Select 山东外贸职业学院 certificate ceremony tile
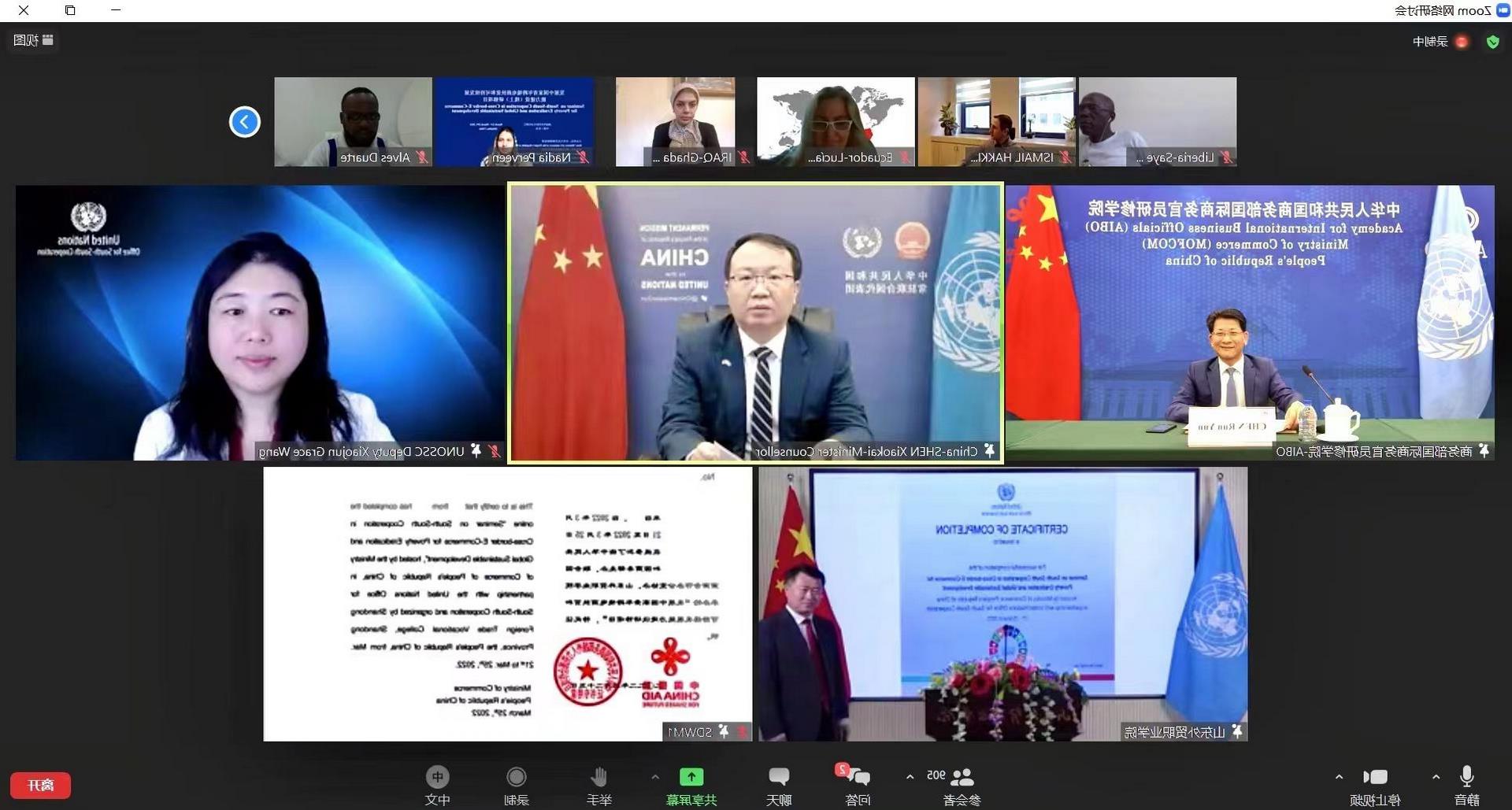Screen dimensions: 1512x810 point(1003,604)
